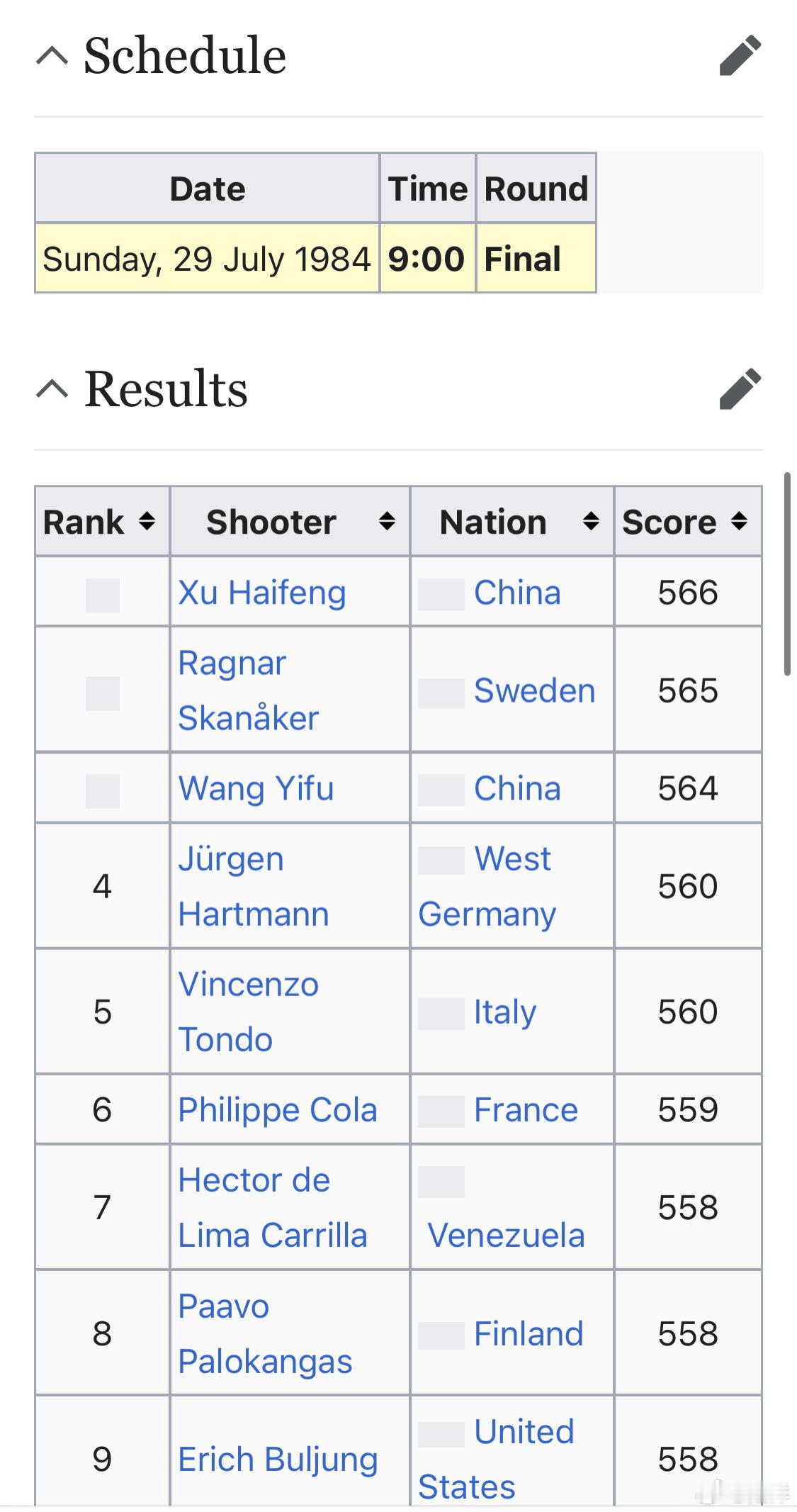797x1512 pixels.
Task: Click the flag icon beside Sweden
Action: (441, 693)
